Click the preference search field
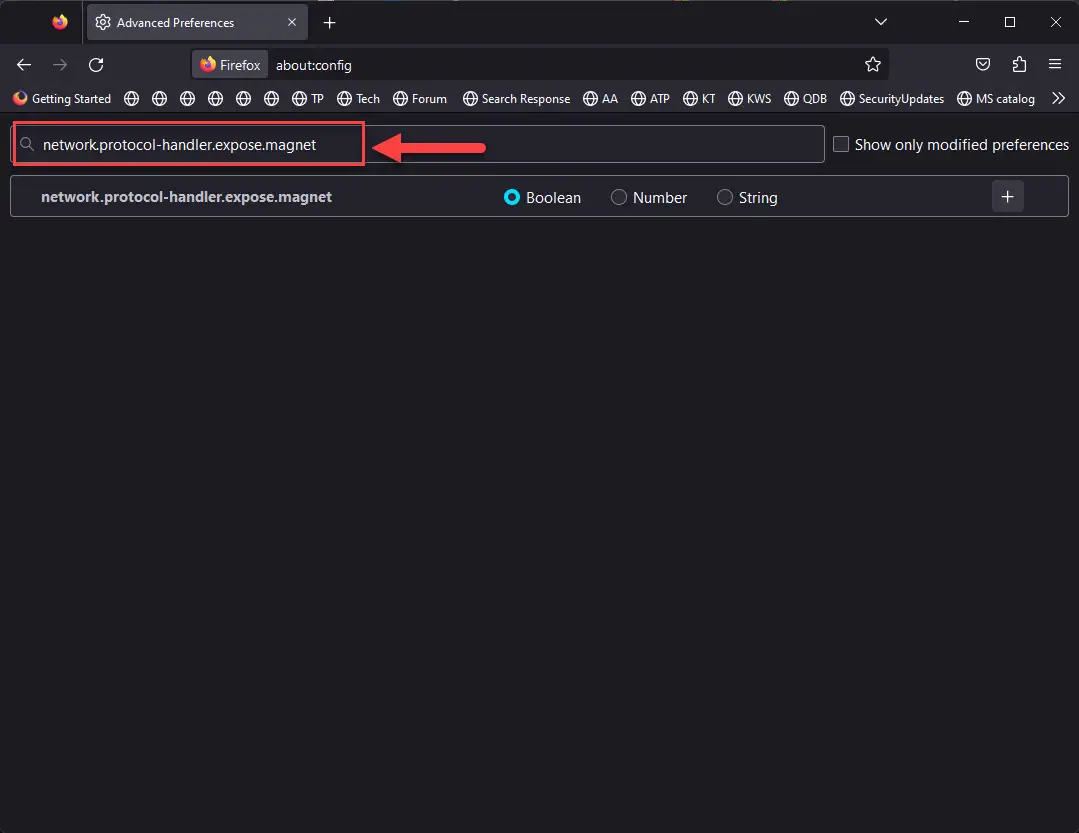This screenshot has height=833, width=1079. pyautogui.click(x=418, y=144)
